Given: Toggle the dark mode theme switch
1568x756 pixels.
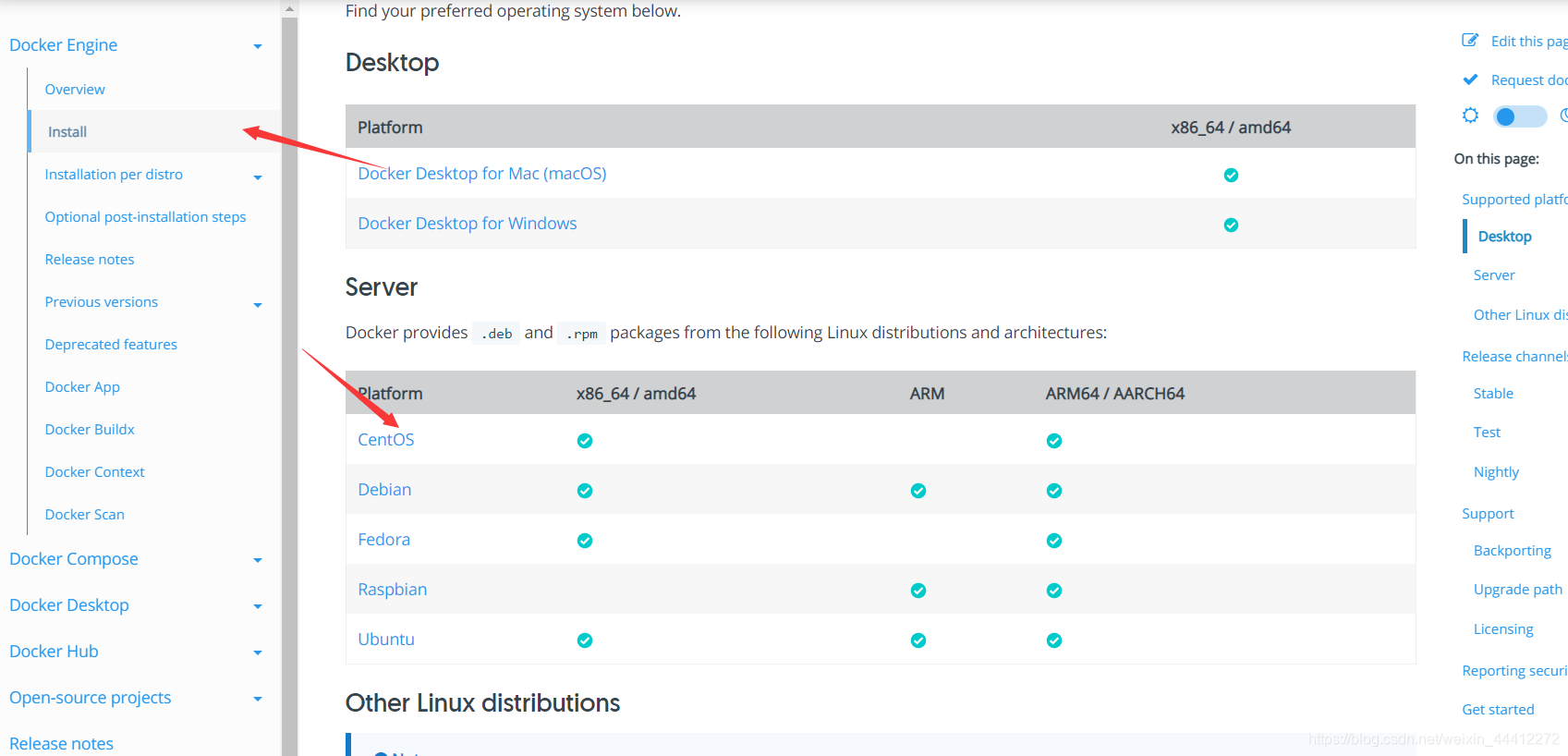Looking at the screenshot, I should pyautogui.click(x=1520, y=116).
